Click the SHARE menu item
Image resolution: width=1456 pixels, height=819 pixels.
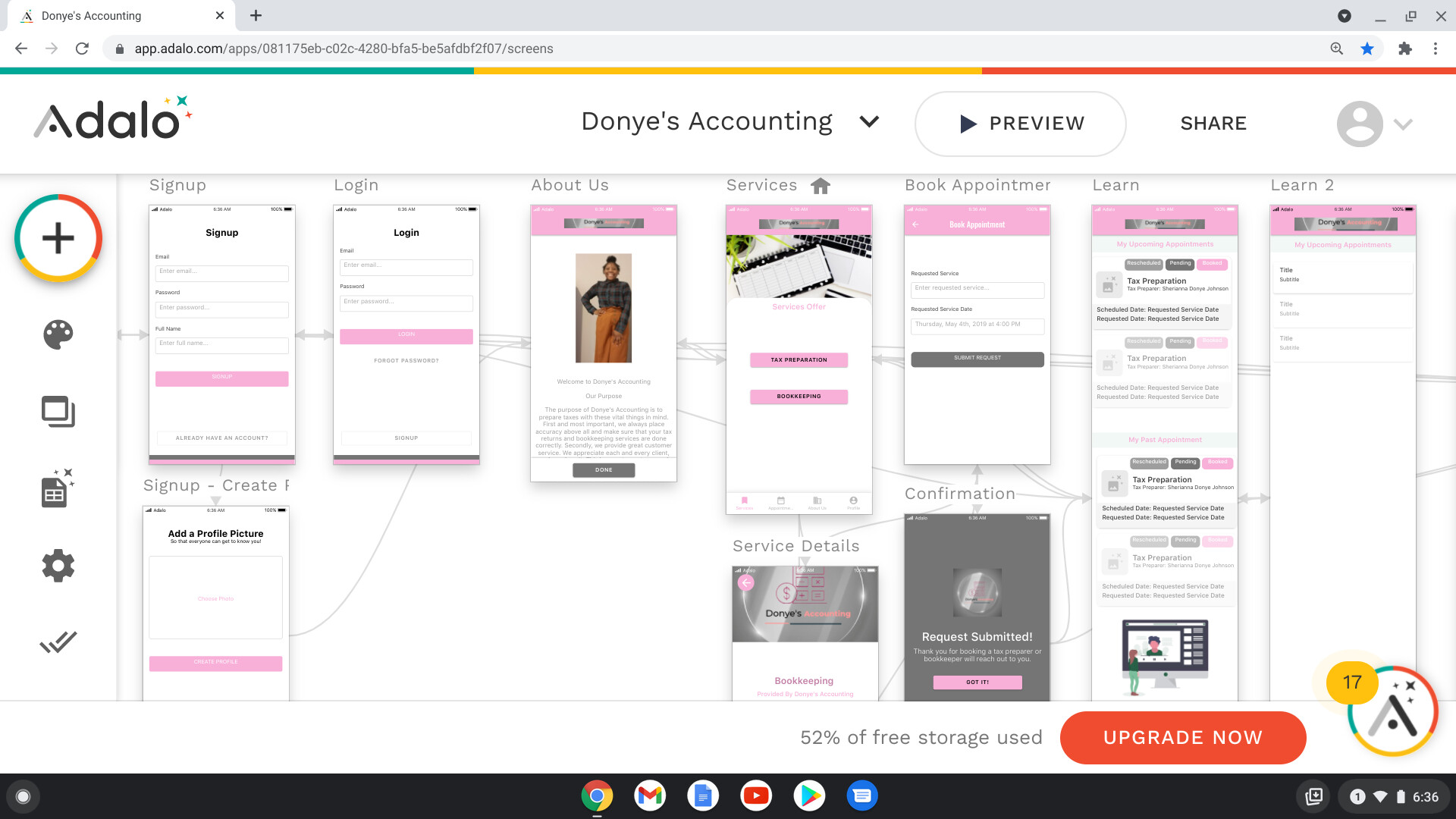tap(1213, 124)
